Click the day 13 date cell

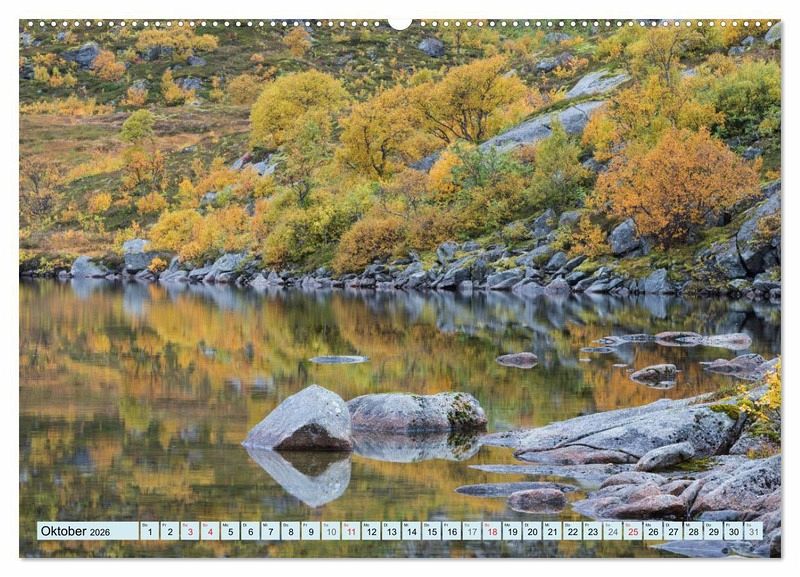click(391, 531)
